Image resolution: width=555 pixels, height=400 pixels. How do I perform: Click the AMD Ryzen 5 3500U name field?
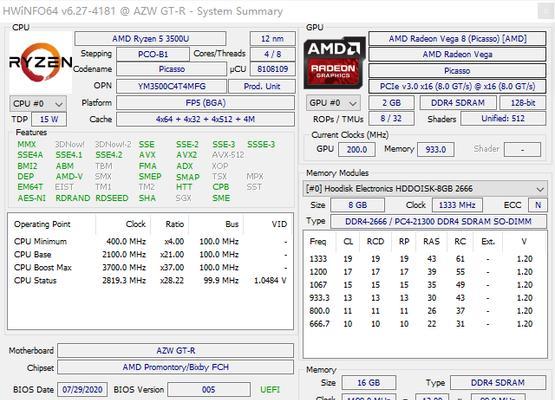(150, 39)
